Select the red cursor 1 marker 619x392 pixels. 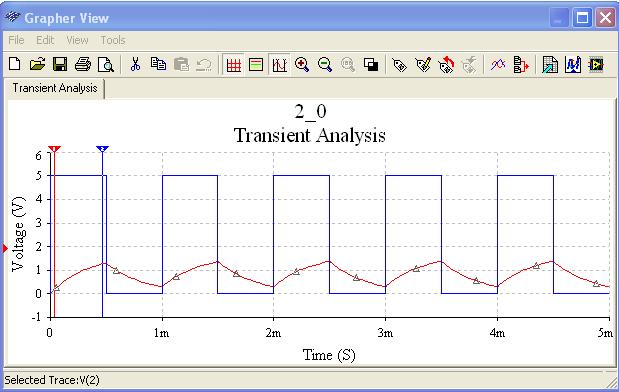tap(54, 149)
